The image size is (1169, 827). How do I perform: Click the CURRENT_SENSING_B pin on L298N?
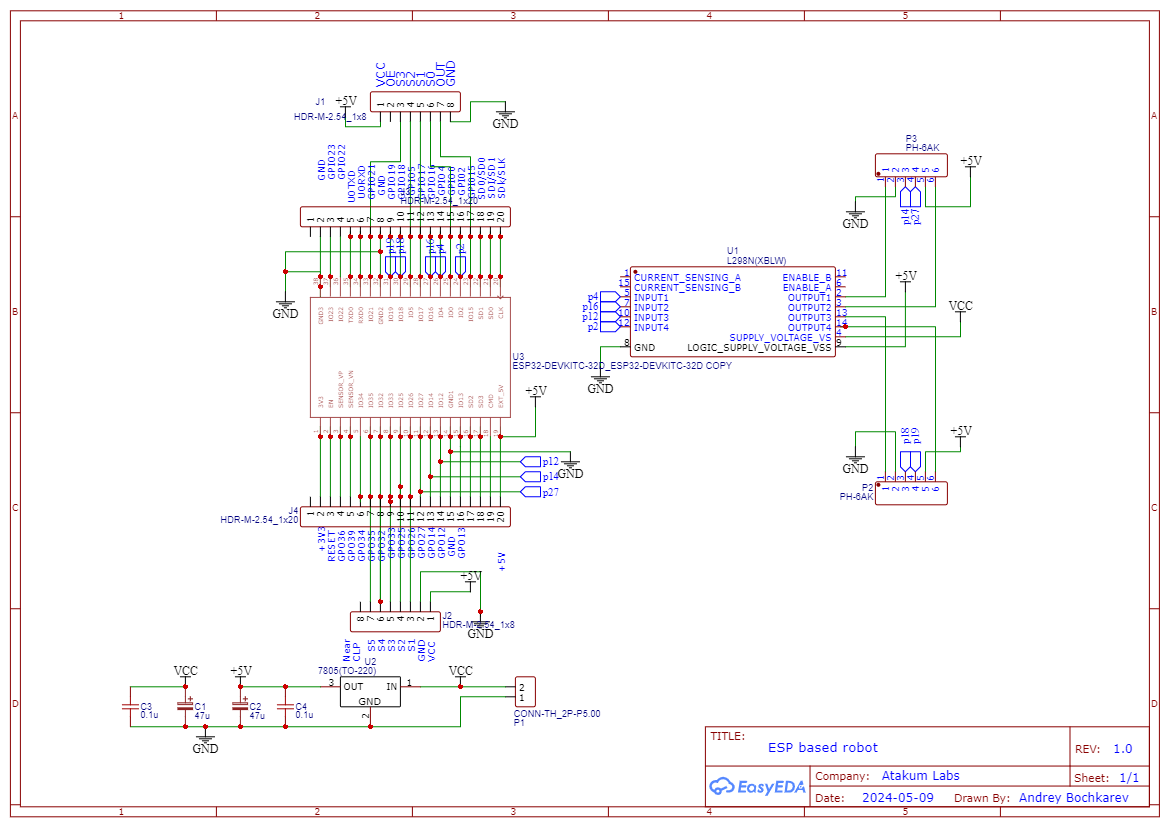[x=687, y=287]
